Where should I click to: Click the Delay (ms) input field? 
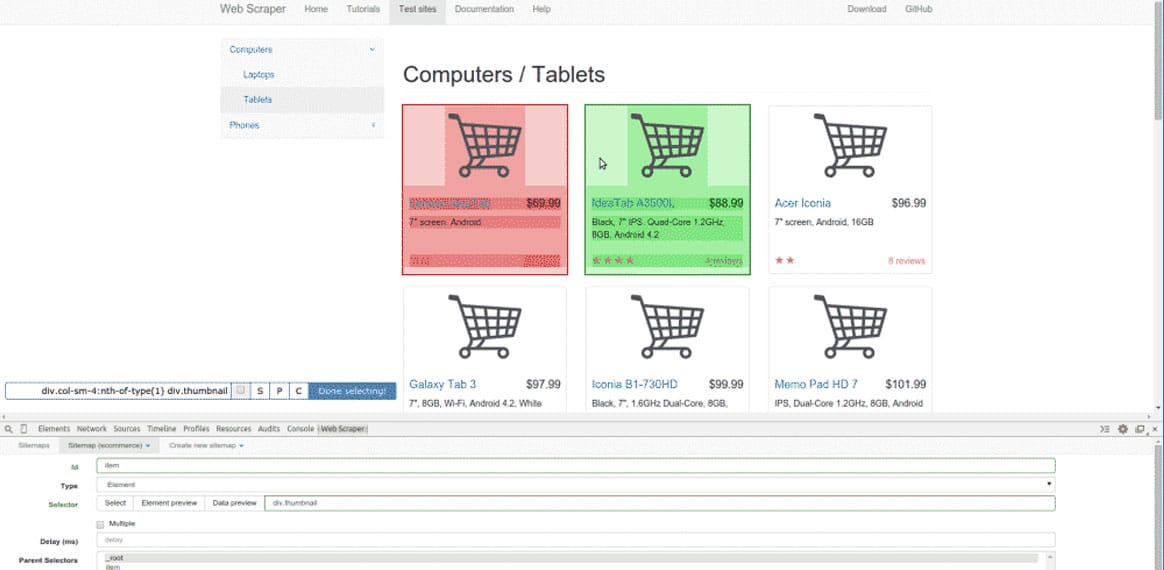click(x=575, y=540)
